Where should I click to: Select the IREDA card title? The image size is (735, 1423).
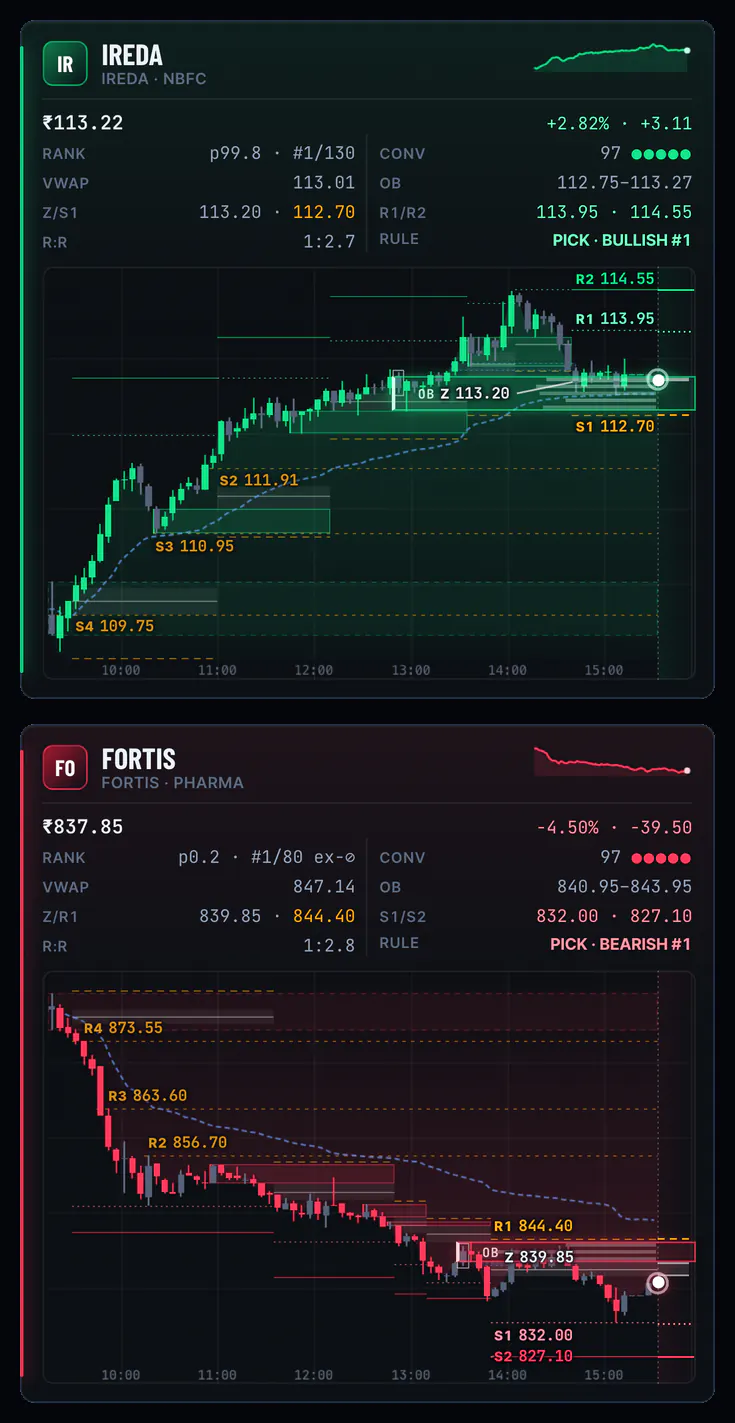pyautogui.click(x=132, y=55)
